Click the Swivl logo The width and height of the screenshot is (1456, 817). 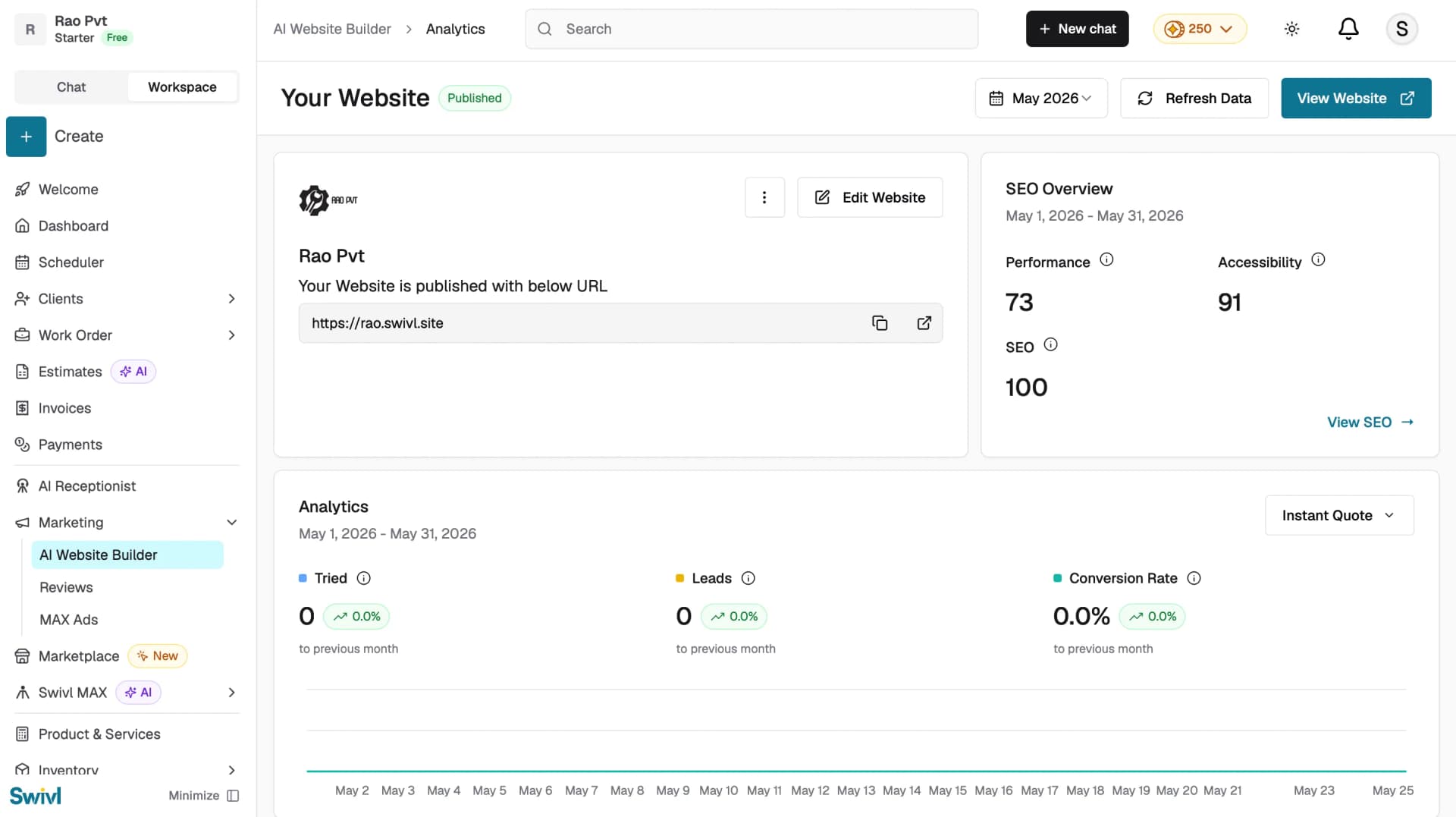coord(36,796)
